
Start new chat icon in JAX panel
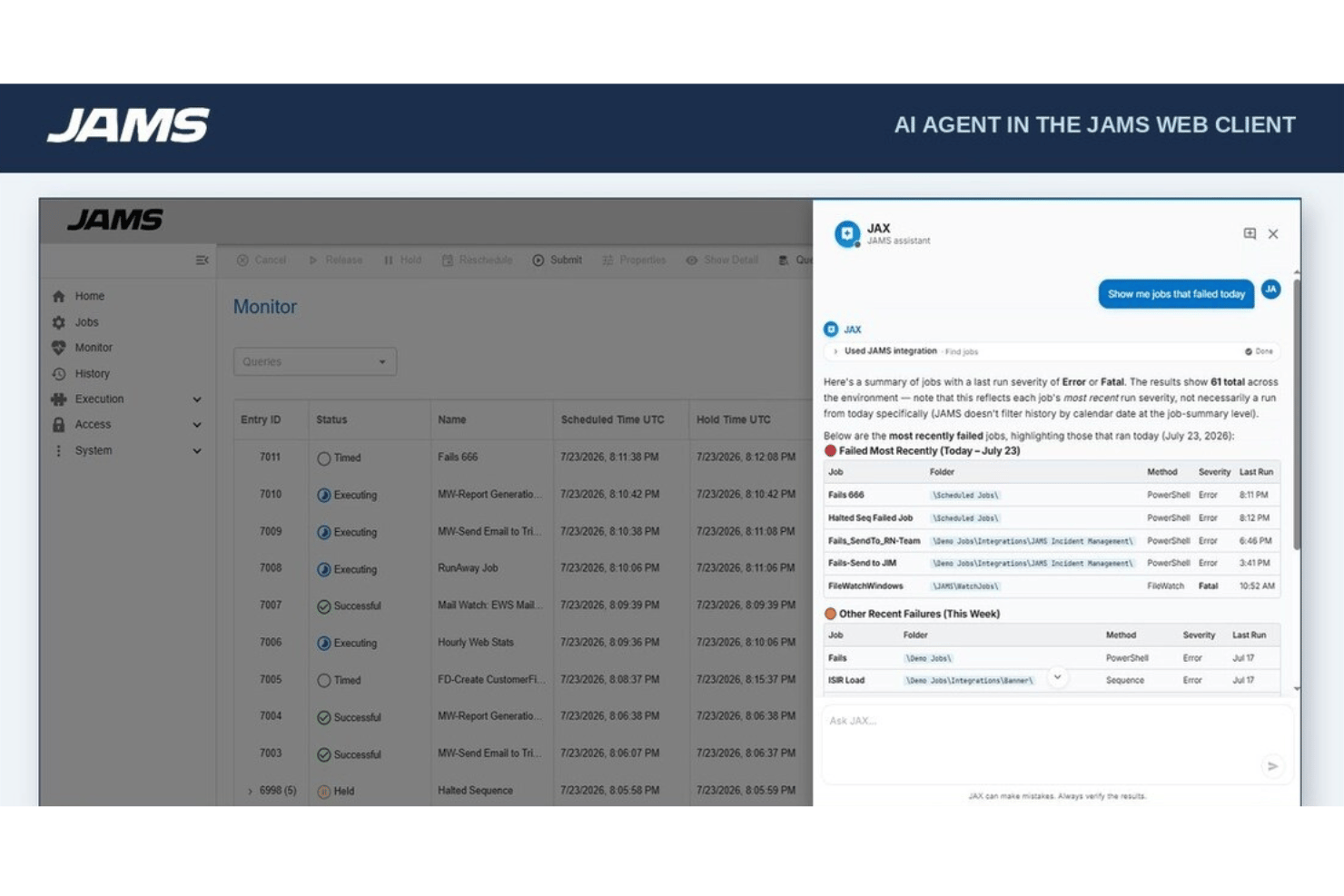point(1250,234)
